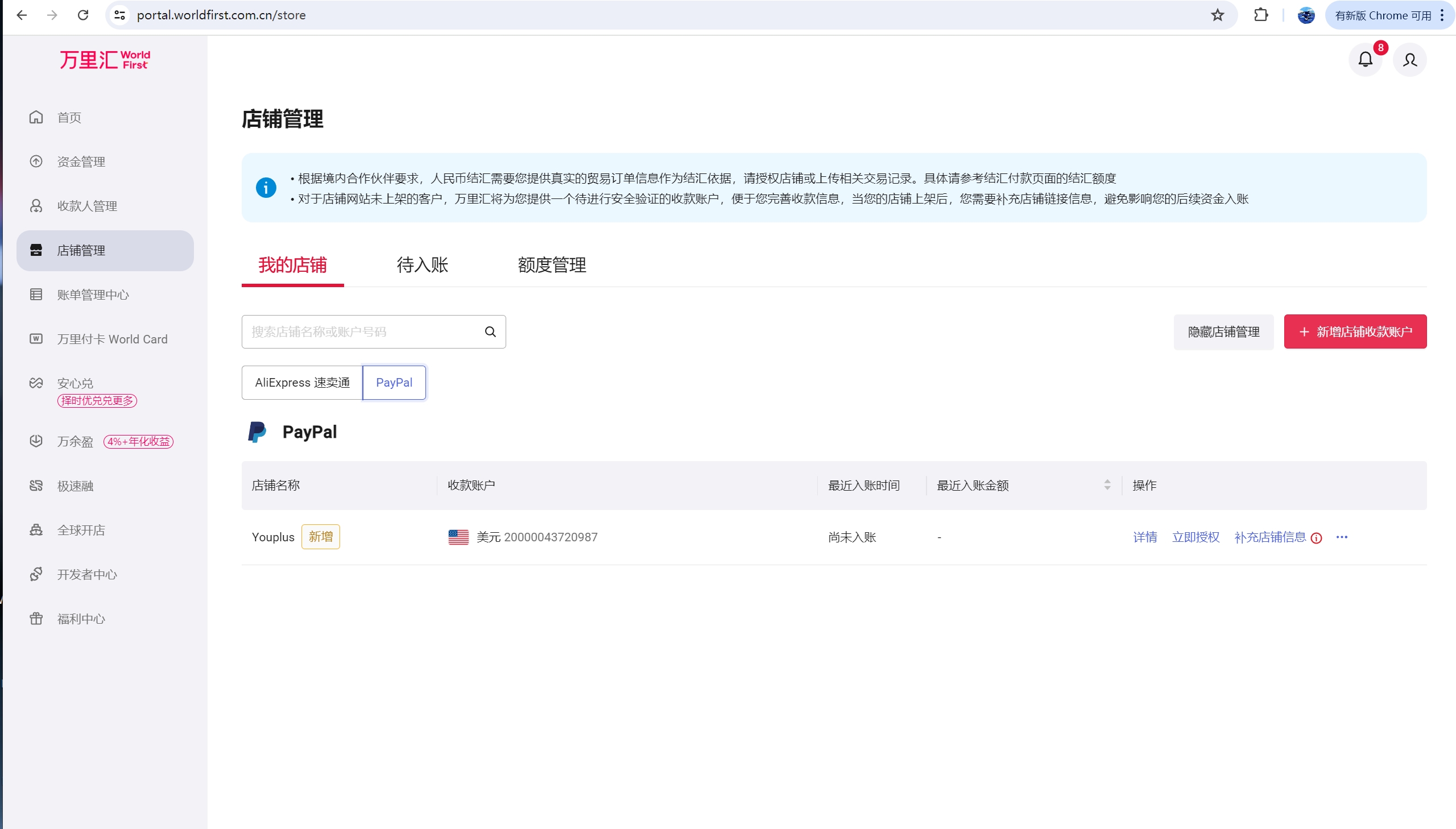Click the PayPal logo heading
This screenshot has width=1456, height=829.
point(293,432)
